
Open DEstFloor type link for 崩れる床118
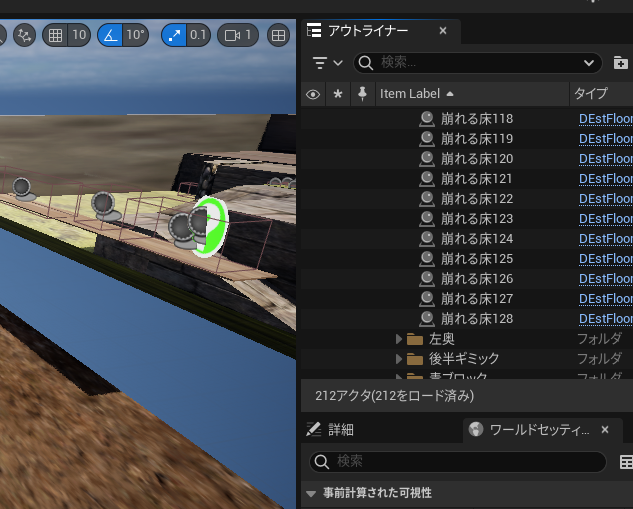(606, 119)
